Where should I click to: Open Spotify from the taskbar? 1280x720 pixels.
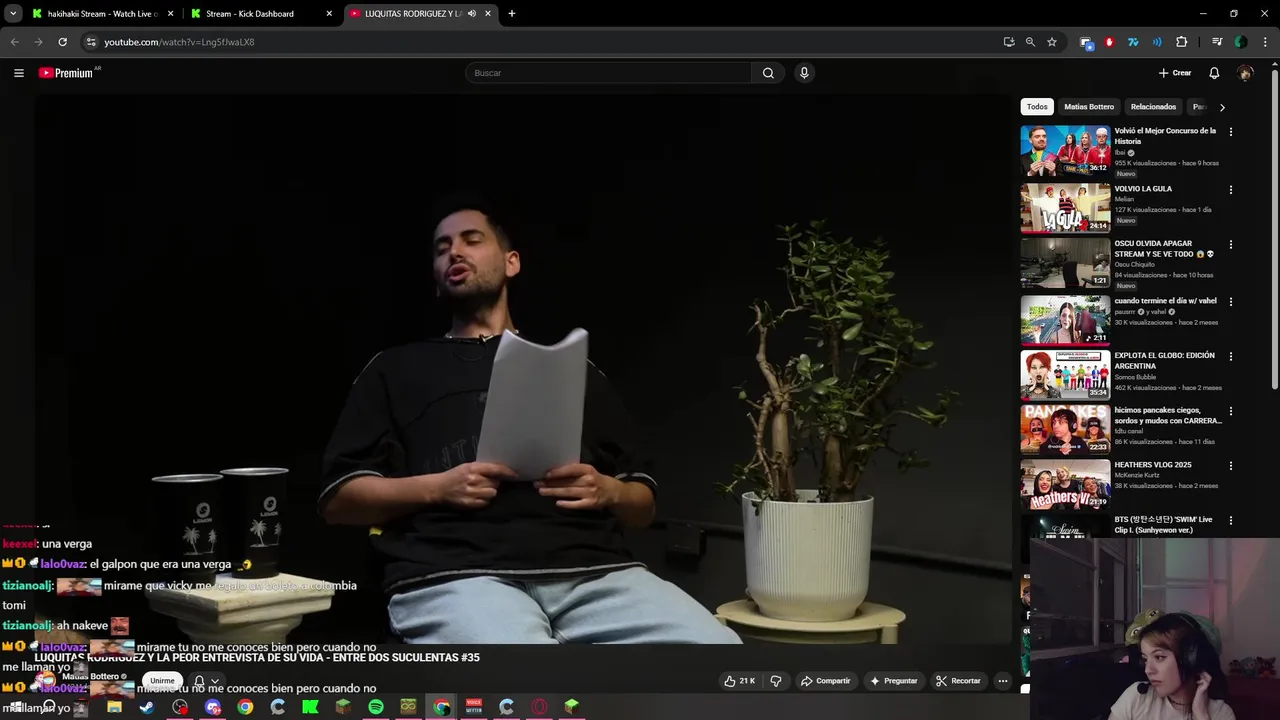coord(376,707)
